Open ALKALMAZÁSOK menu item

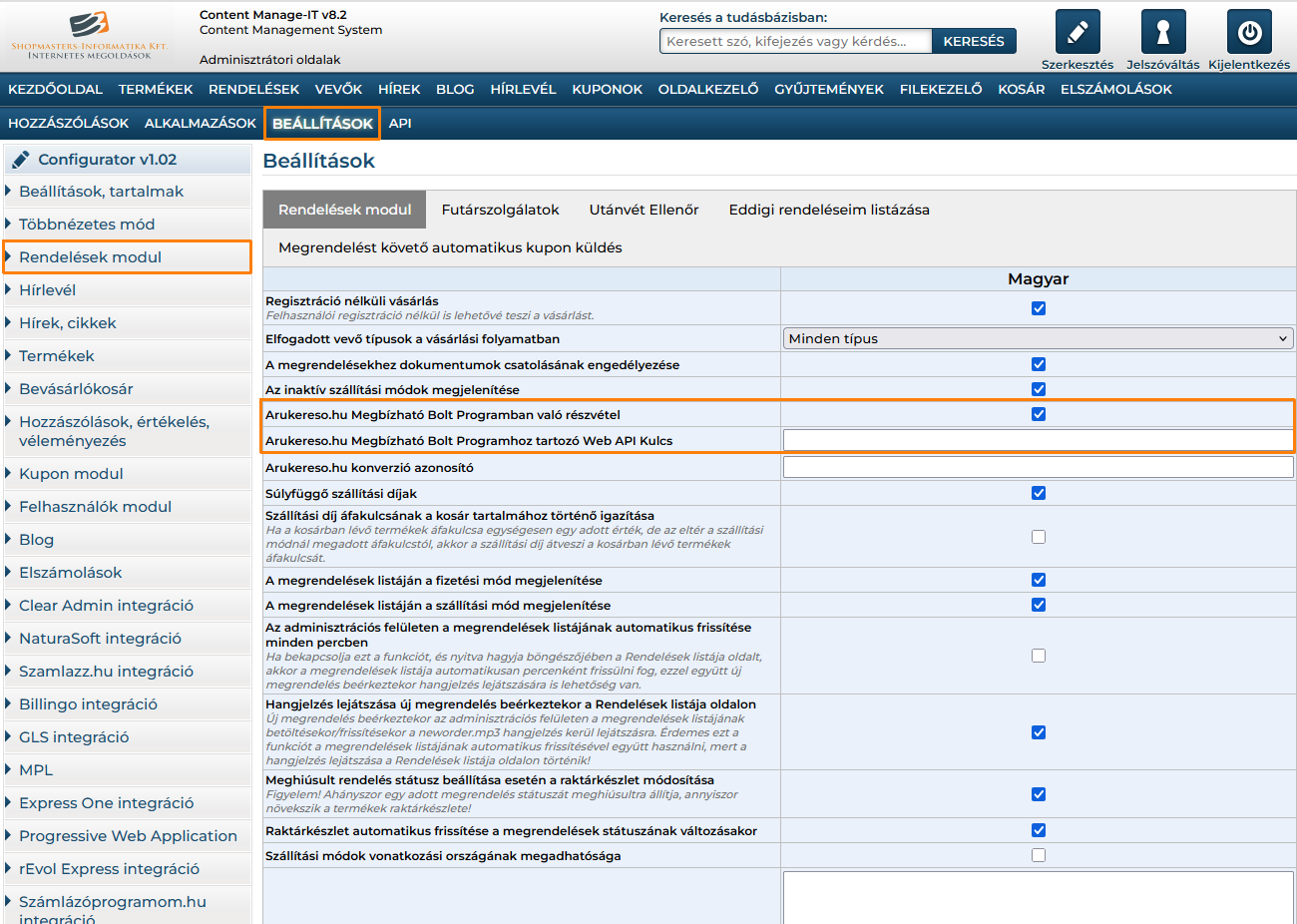click(x=201, y=123)
